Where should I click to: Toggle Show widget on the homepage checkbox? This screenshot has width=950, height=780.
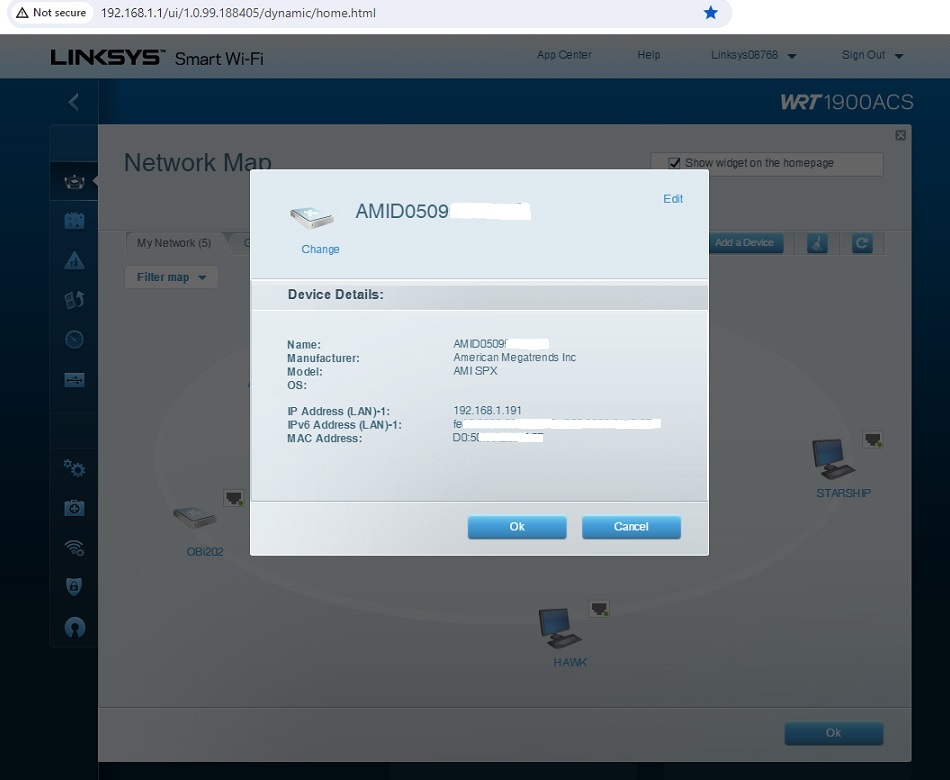tap(674, 163)
